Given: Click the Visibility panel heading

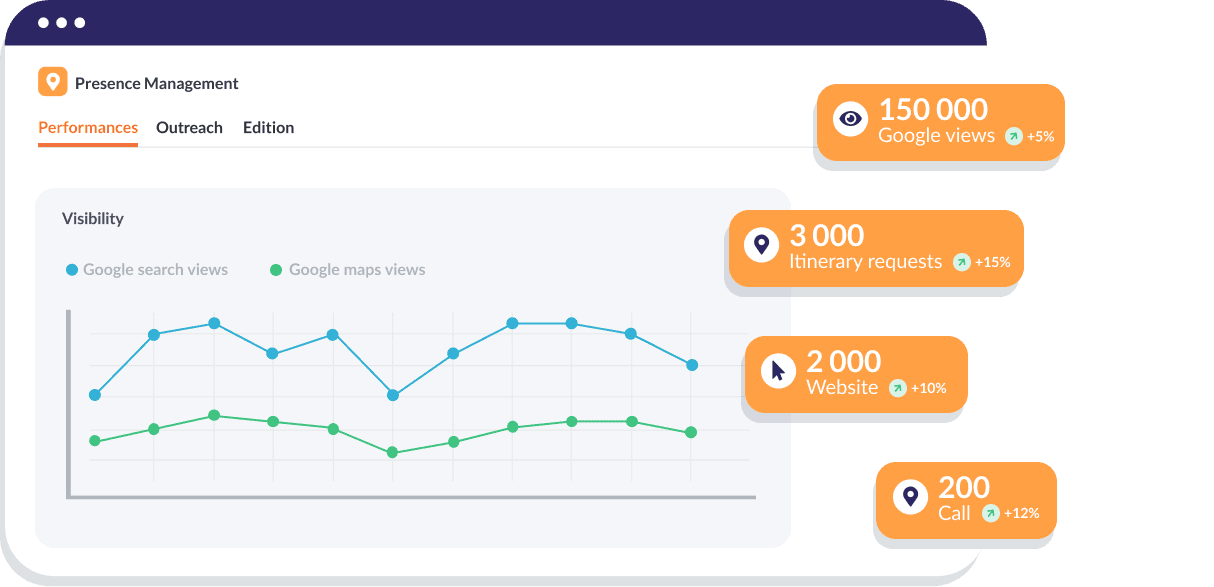Looking at the screenshot, I should pos(92,218).
